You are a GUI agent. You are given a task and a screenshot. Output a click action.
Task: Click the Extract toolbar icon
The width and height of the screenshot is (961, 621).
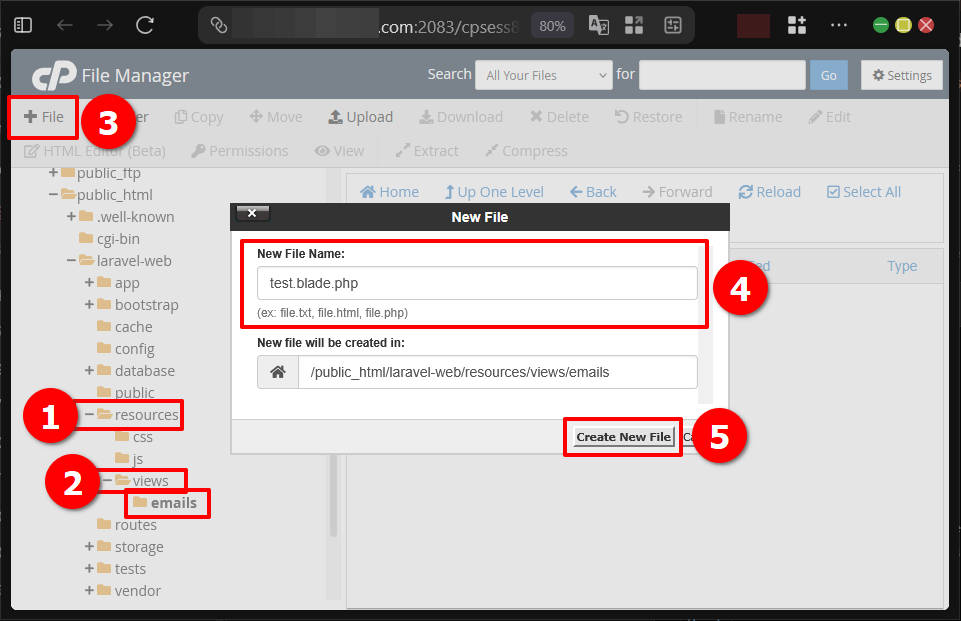point(426,151)
